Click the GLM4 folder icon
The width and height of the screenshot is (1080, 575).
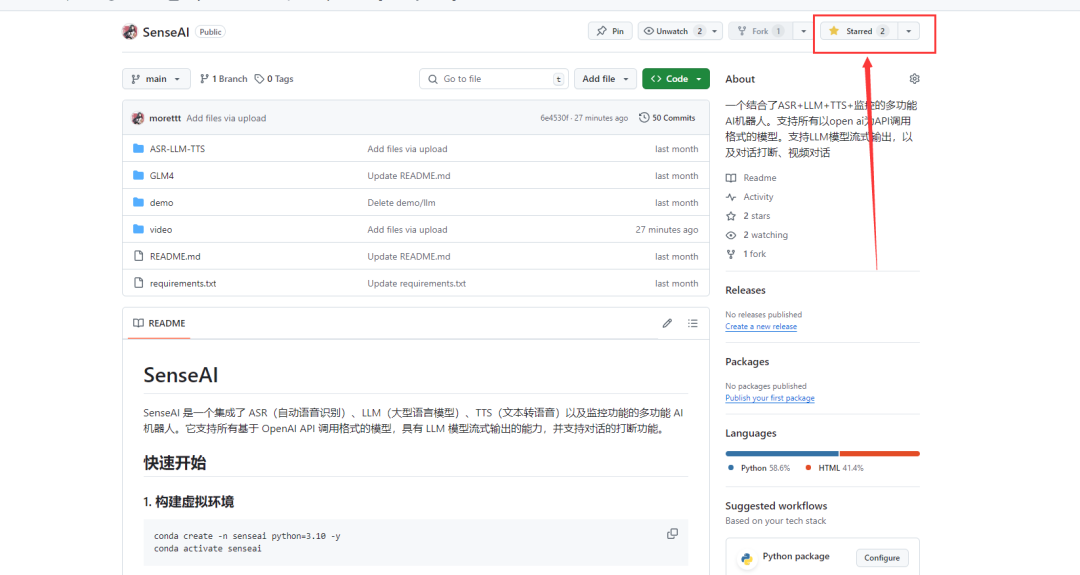(x=138, y=175)
